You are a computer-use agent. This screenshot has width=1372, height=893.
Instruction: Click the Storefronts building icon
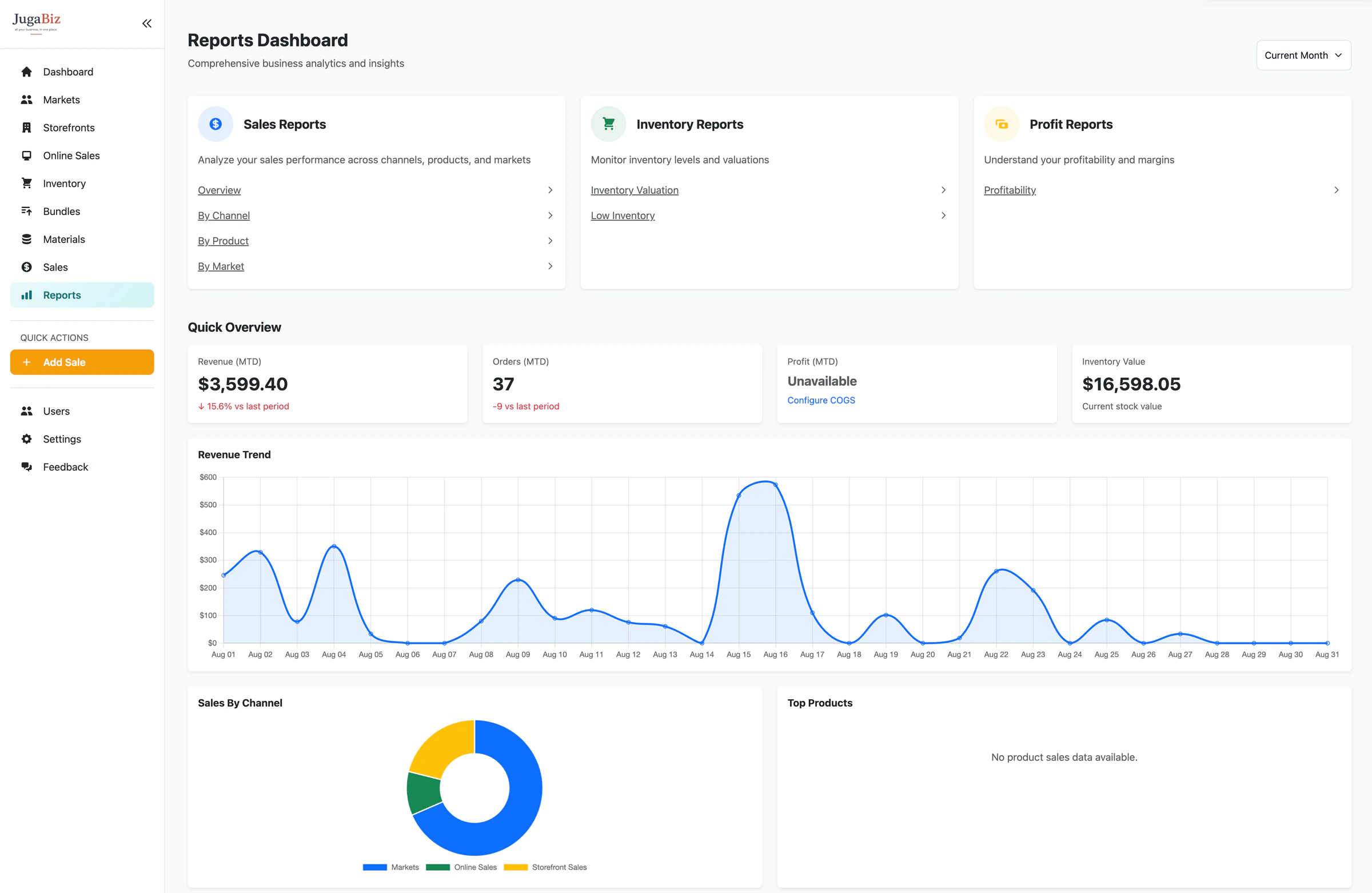26,127
